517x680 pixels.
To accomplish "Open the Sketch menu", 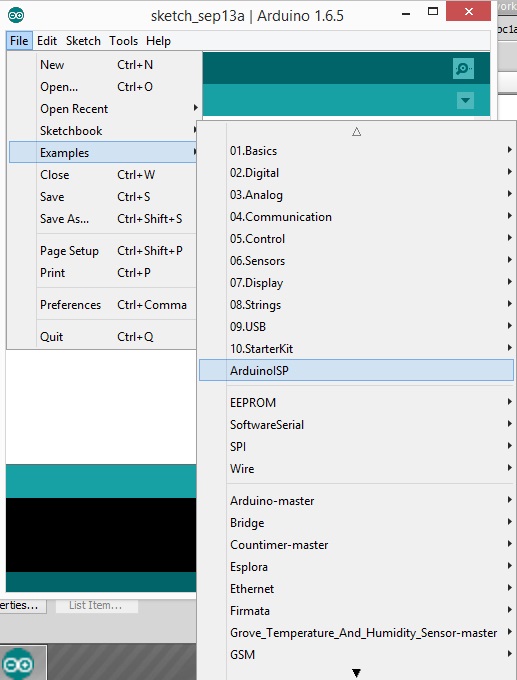I will click(x=83, y=41).
